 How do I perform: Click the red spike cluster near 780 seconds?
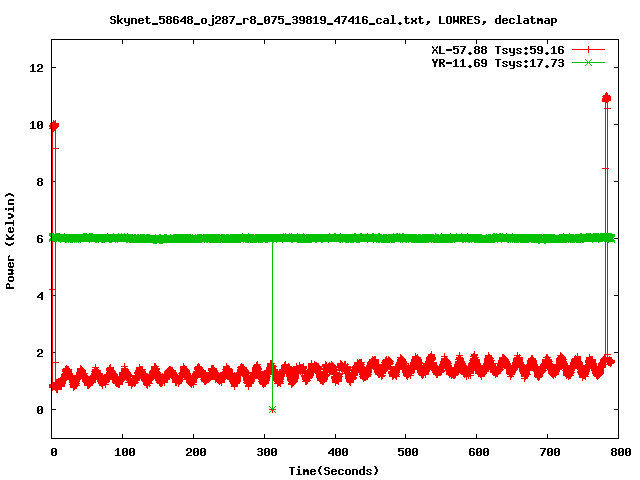[x=606, y=98]
